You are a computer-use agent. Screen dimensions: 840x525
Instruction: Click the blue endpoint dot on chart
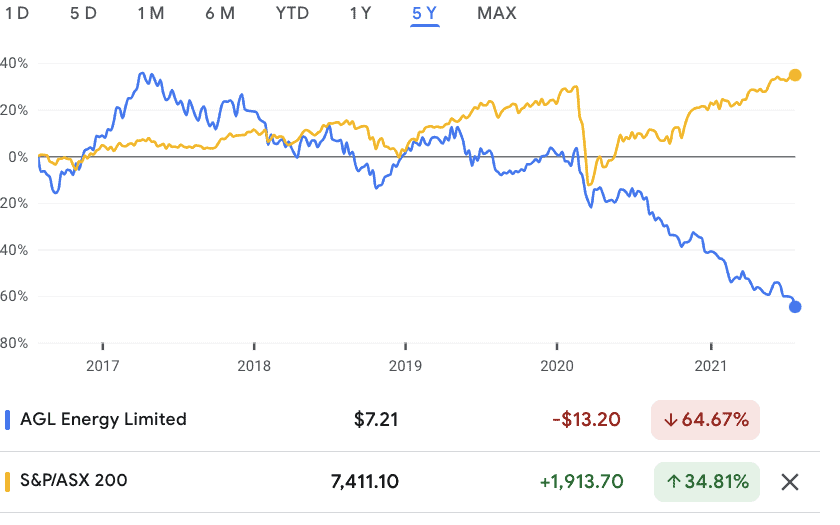[795, 307]
